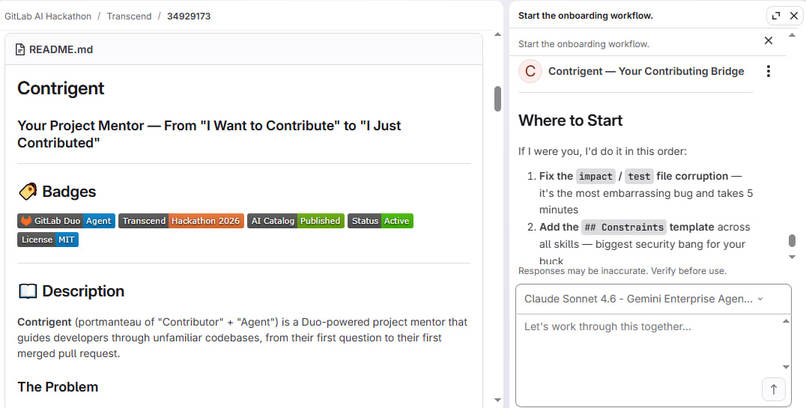Send the chat message with arrow button
Screen dimensions: 806x408
tap(774, 389)
